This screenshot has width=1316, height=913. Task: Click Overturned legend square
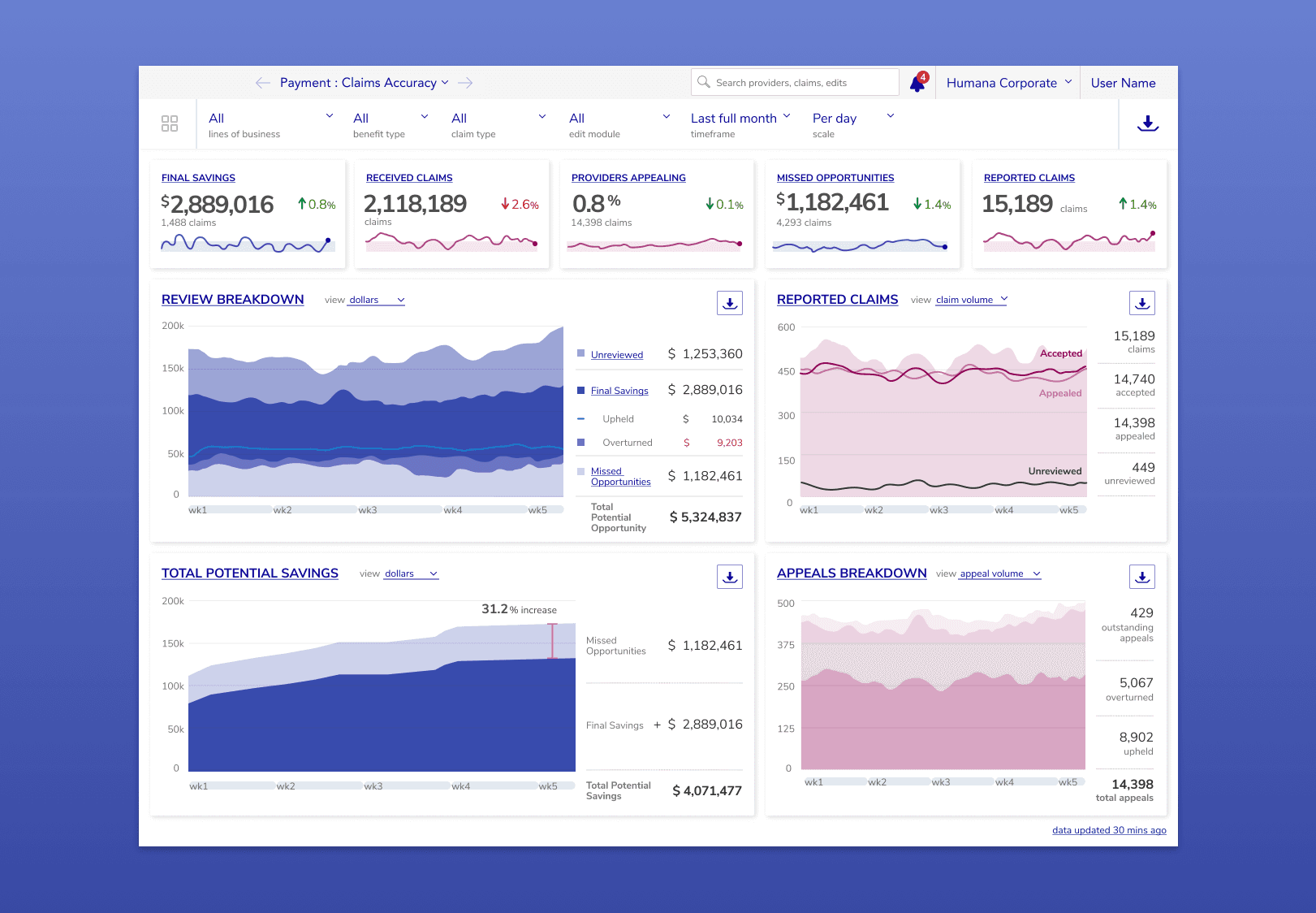(580, 442)
